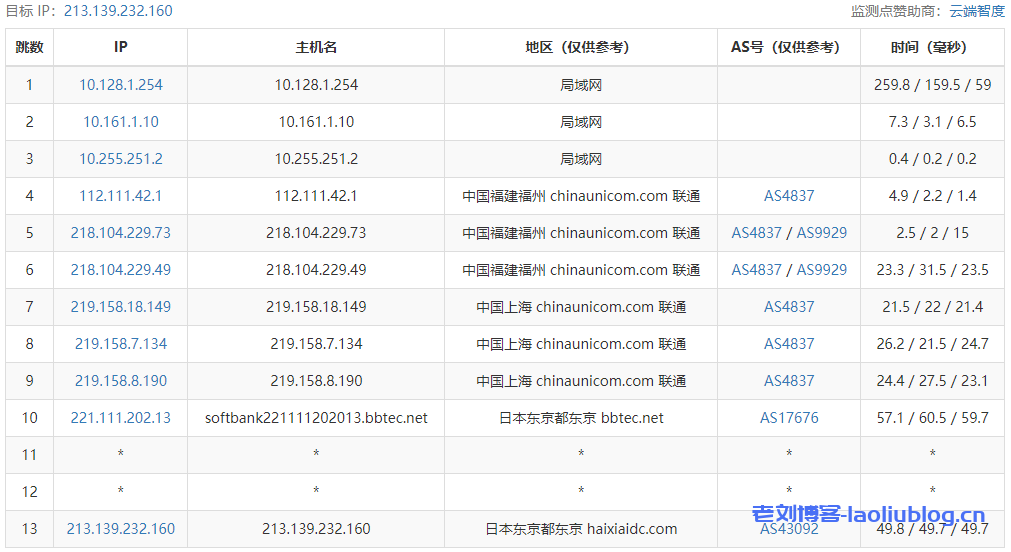Open the 云端智度 sponsor link

pos(976,11)
